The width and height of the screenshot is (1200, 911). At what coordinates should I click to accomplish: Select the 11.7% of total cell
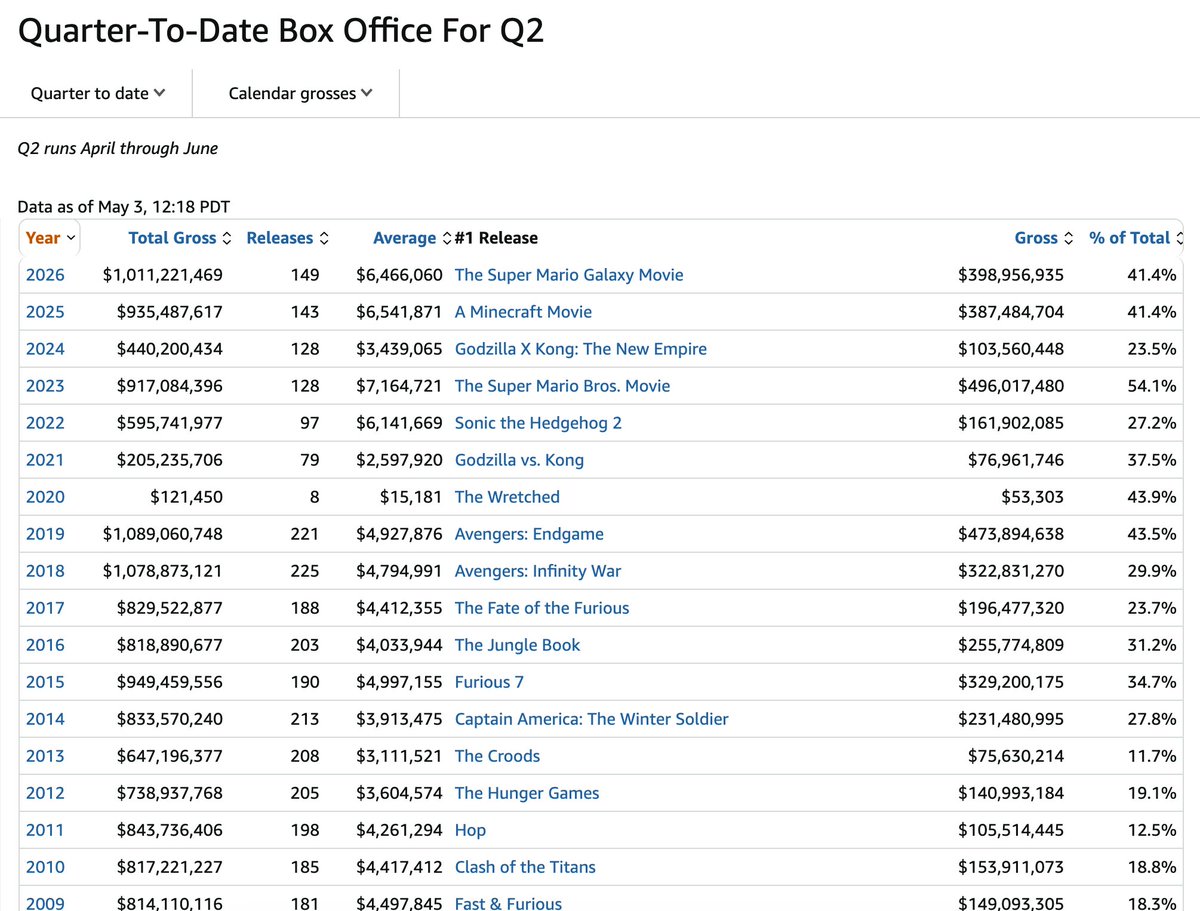[1152, 756]
